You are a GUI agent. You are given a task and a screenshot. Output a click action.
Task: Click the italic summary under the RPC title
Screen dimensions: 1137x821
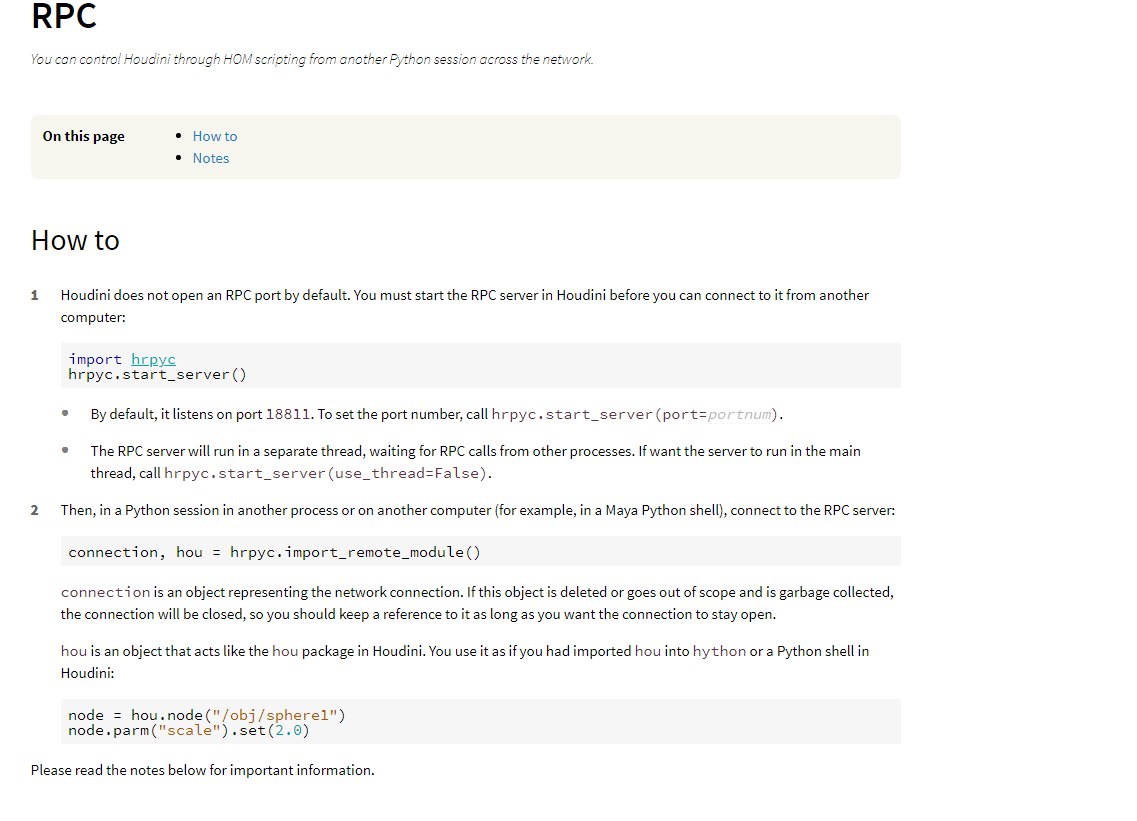(312, 59)
